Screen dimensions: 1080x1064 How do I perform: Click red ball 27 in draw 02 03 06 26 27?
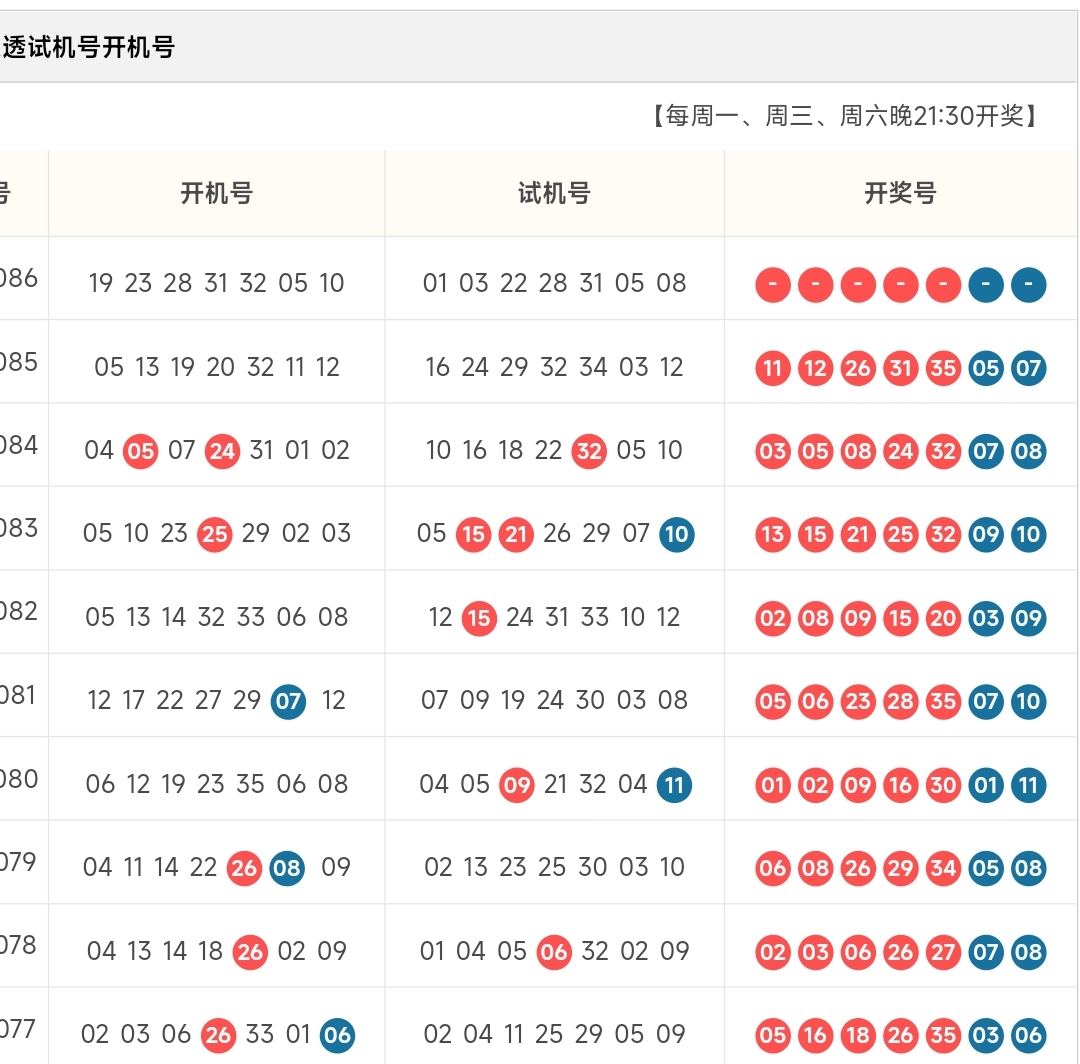point(943,952)
